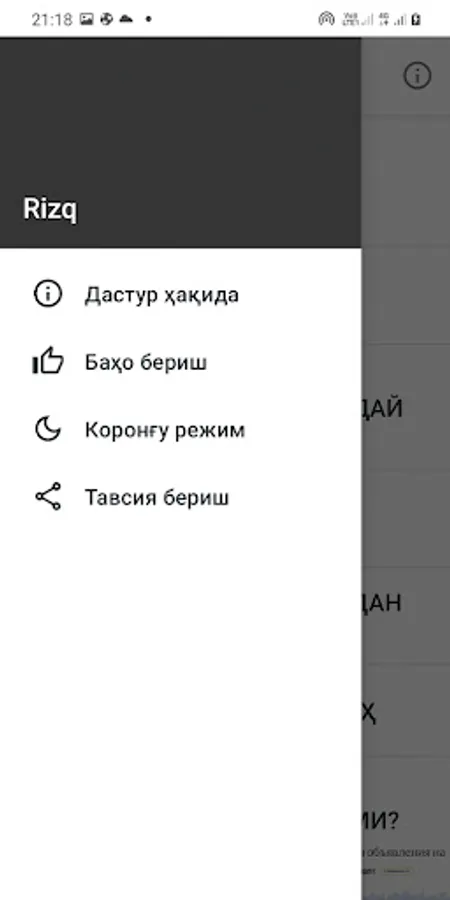Toggle Коронғу режим dark mode

click(x=181, y=429)
